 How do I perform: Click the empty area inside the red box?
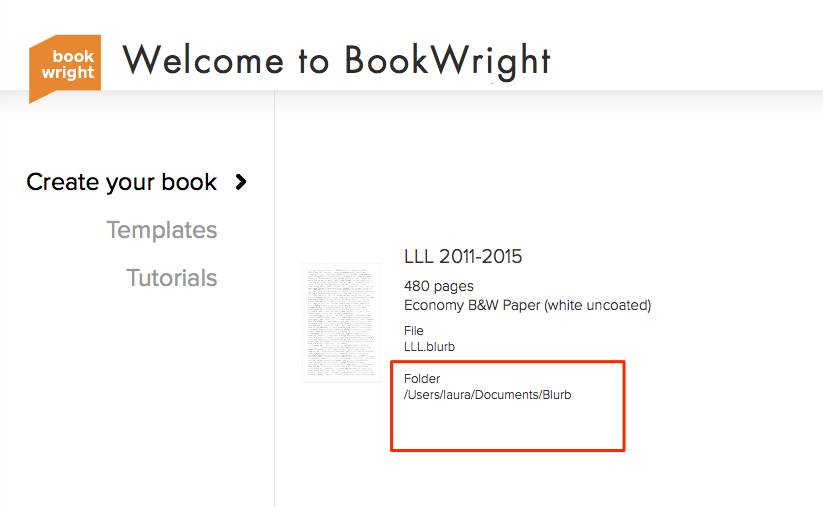508,426
